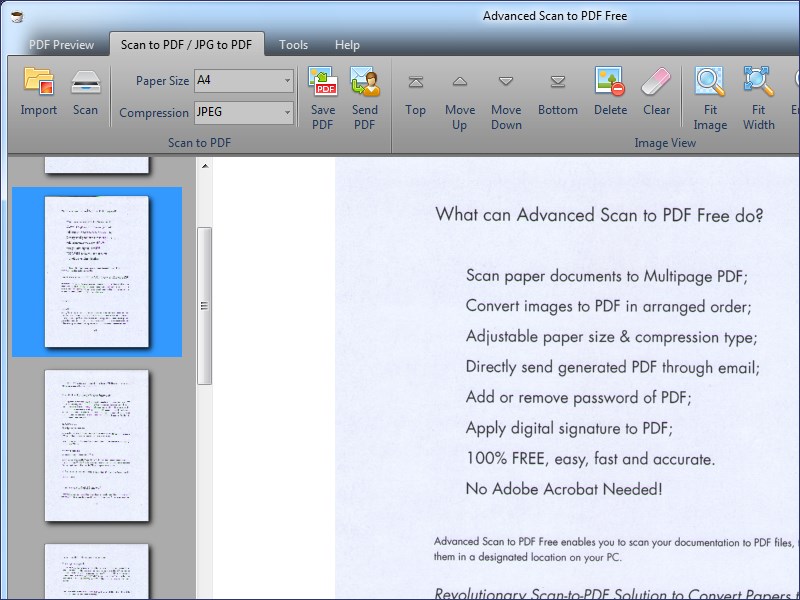The width and height of the screenshot is (800, 600).
Task: Start a new Scan
Action: 85,92
